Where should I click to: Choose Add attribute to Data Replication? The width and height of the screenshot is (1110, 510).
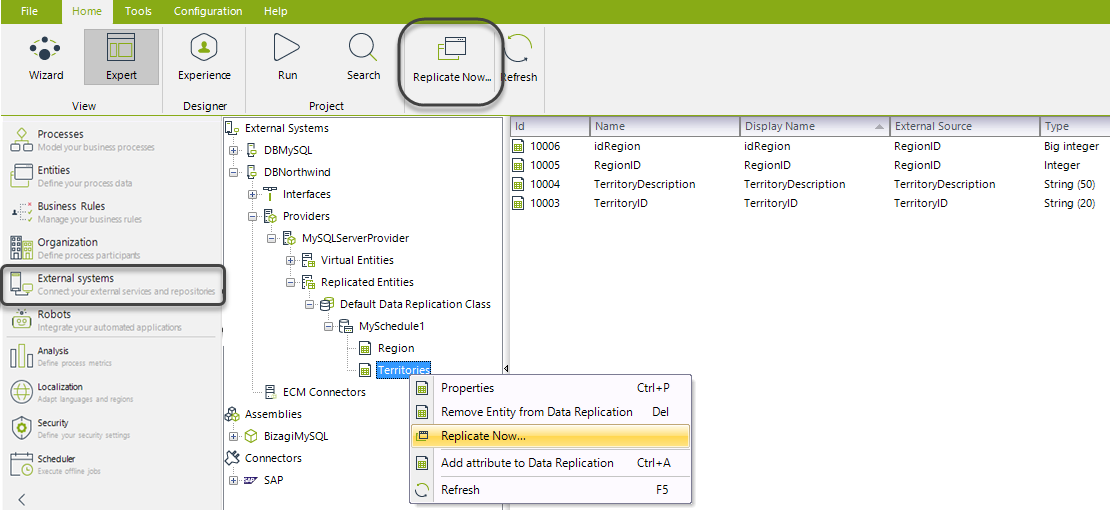point(550,463)
